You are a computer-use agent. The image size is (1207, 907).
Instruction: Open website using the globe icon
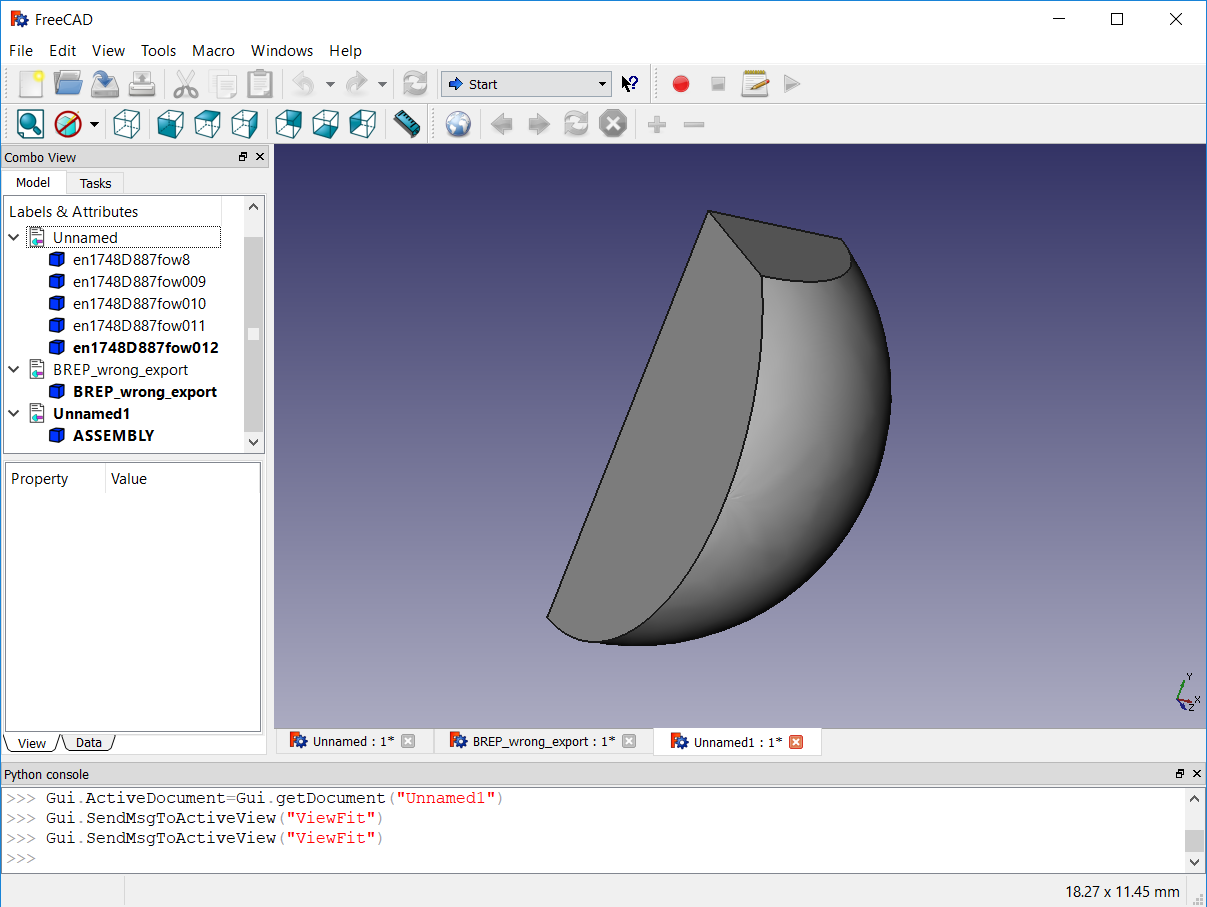click(x=458, y=124)
